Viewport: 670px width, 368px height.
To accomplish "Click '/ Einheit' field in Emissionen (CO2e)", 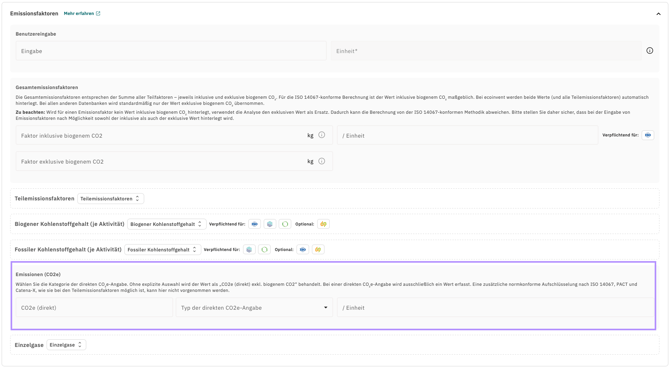I will click(x=495, y=308).
